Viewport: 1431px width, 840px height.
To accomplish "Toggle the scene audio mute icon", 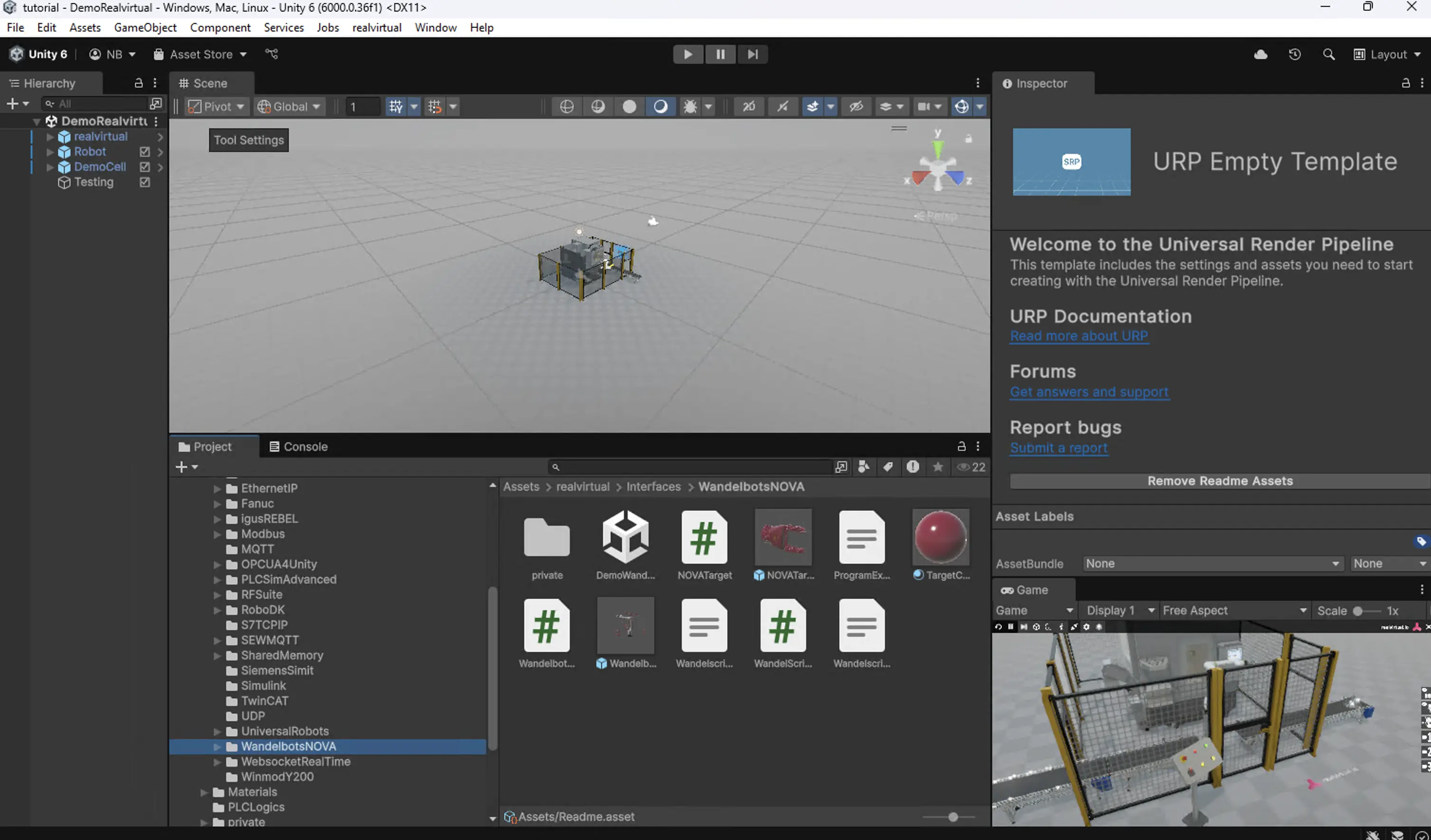I will [x=783, y=107].
